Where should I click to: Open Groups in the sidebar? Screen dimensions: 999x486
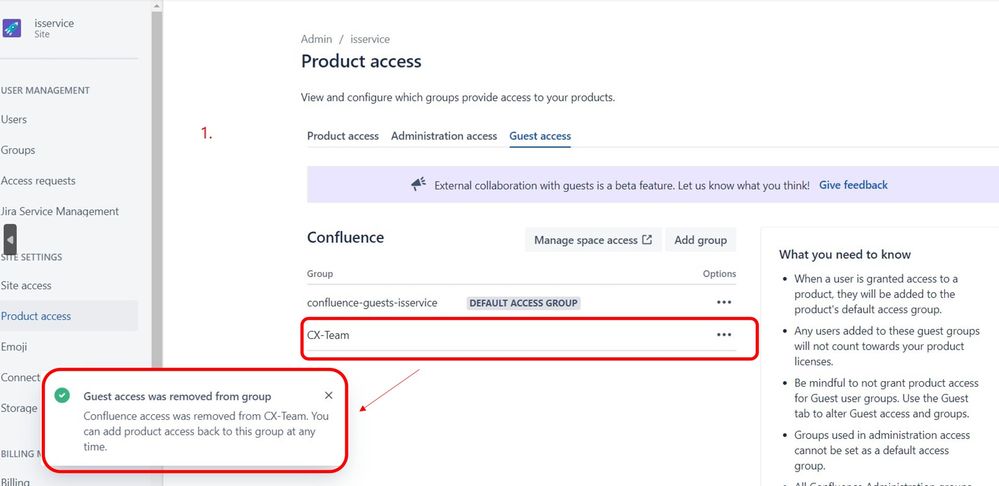coord(18,150)
